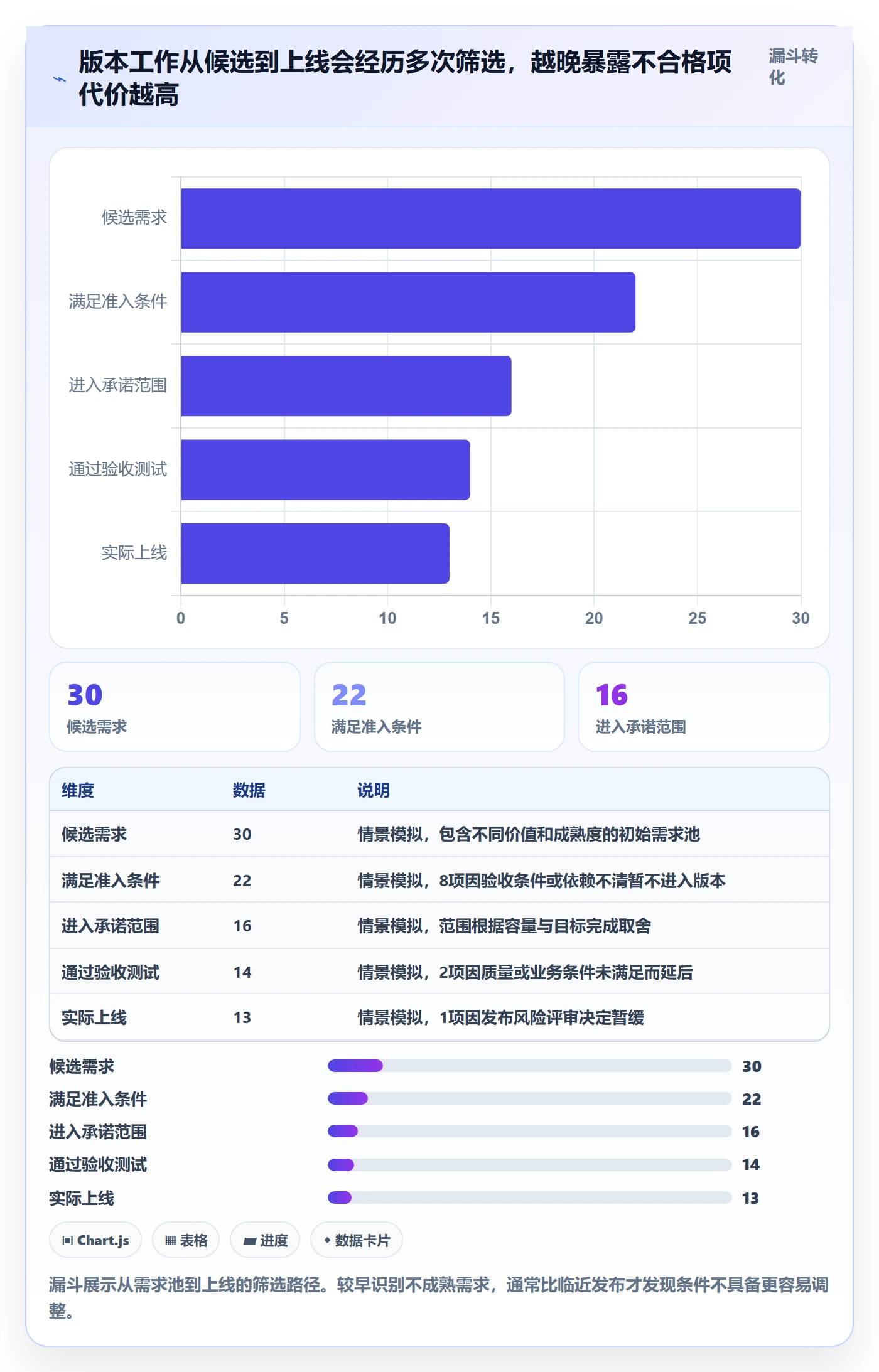Click the 进度 chip
The height and width of the screenshot is (1372, 879).
point(265,1240)
